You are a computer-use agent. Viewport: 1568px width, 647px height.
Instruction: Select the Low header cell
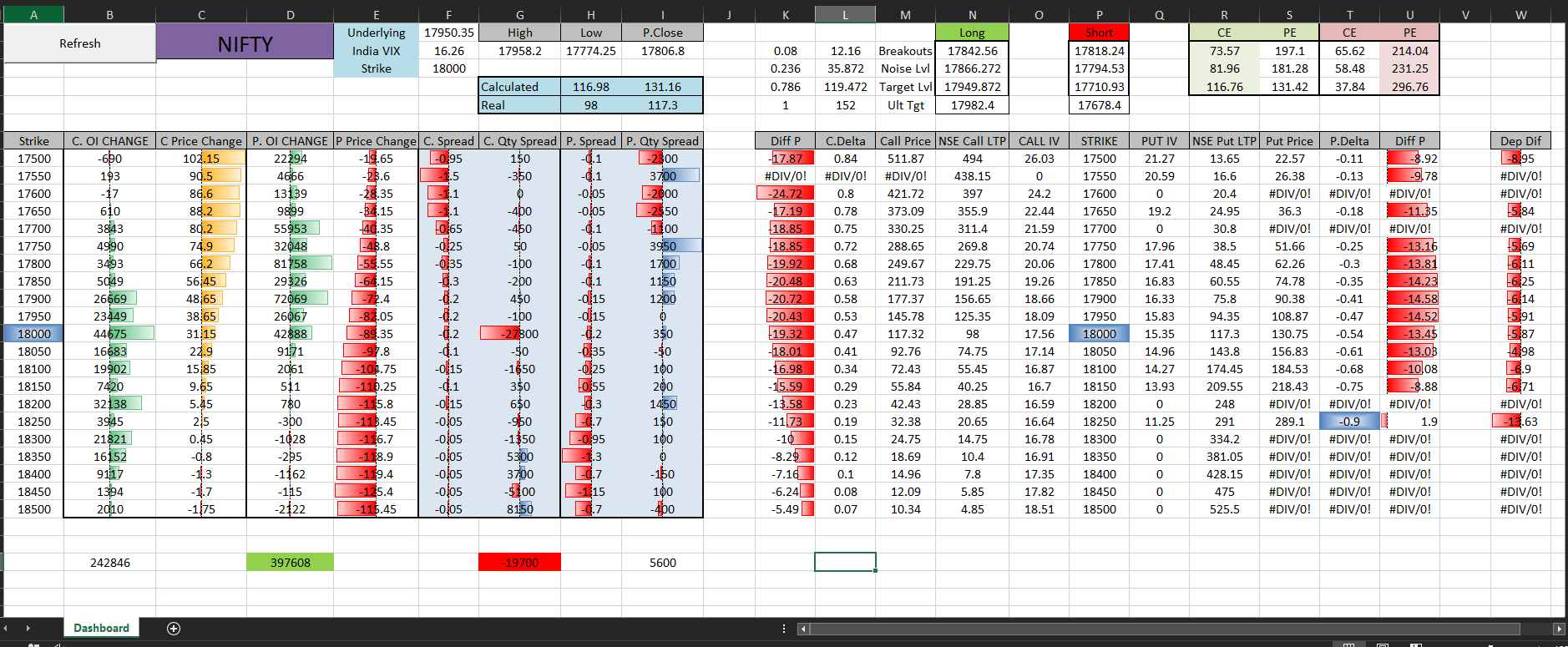(x=591, y=33)
